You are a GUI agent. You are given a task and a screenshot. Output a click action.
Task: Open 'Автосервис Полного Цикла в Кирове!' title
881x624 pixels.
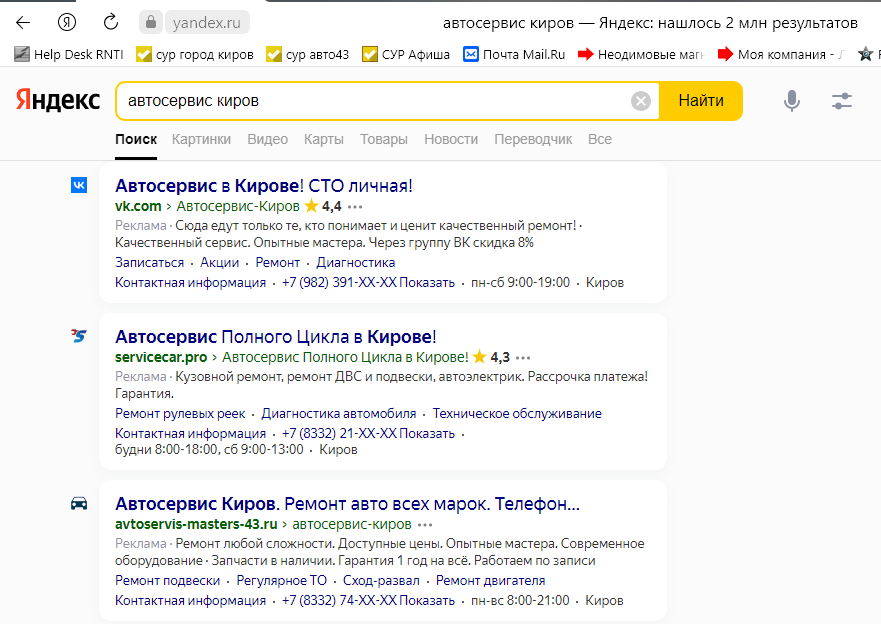(x=275, y=336)
